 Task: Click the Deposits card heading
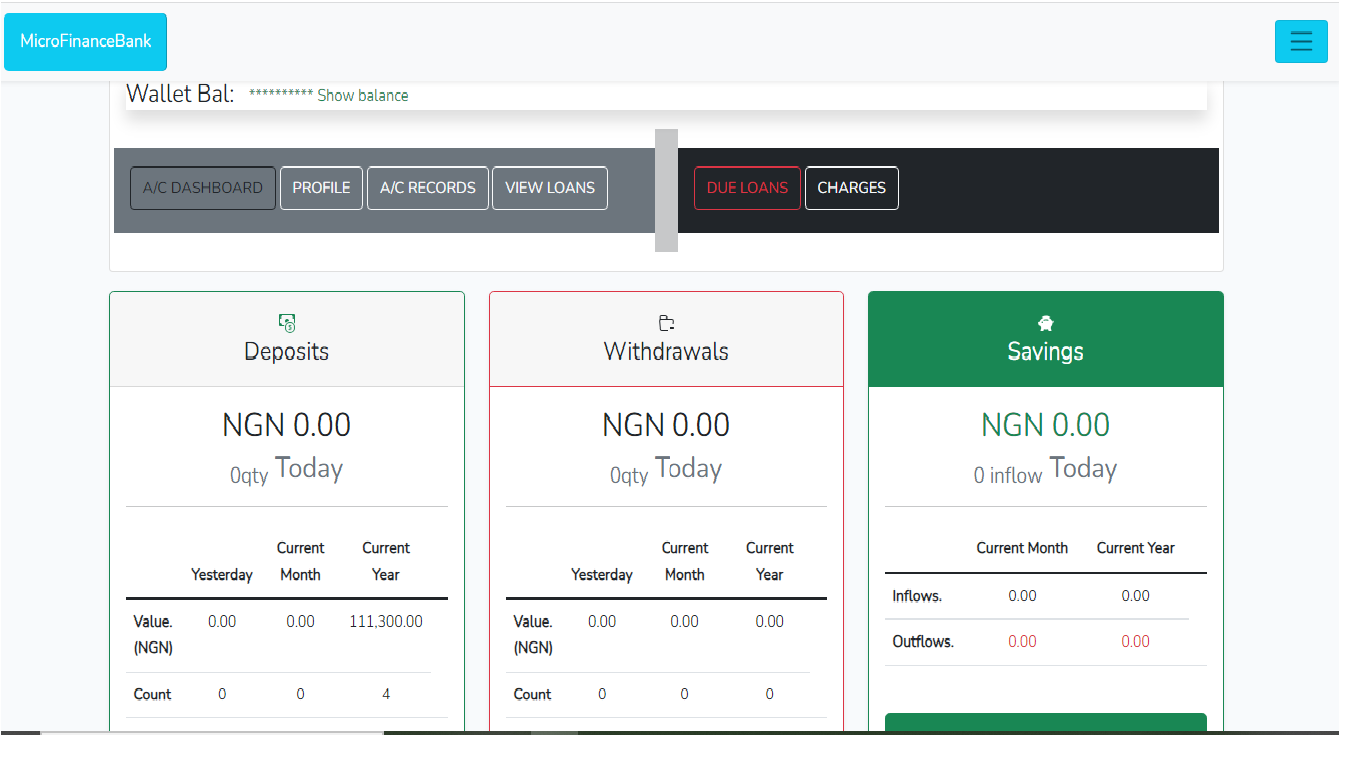coord(287,352)
